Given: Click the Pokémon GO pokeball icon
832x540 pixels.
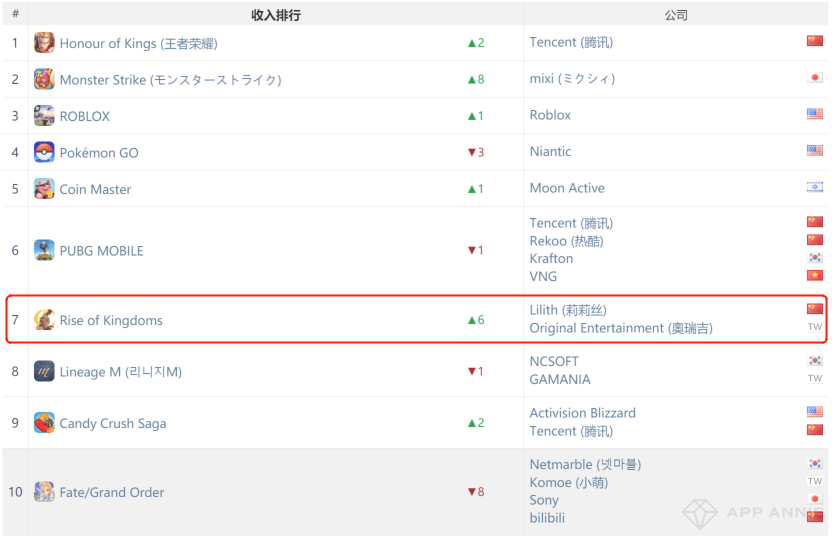Looking at the screenshot, I should tap(44, 152).
